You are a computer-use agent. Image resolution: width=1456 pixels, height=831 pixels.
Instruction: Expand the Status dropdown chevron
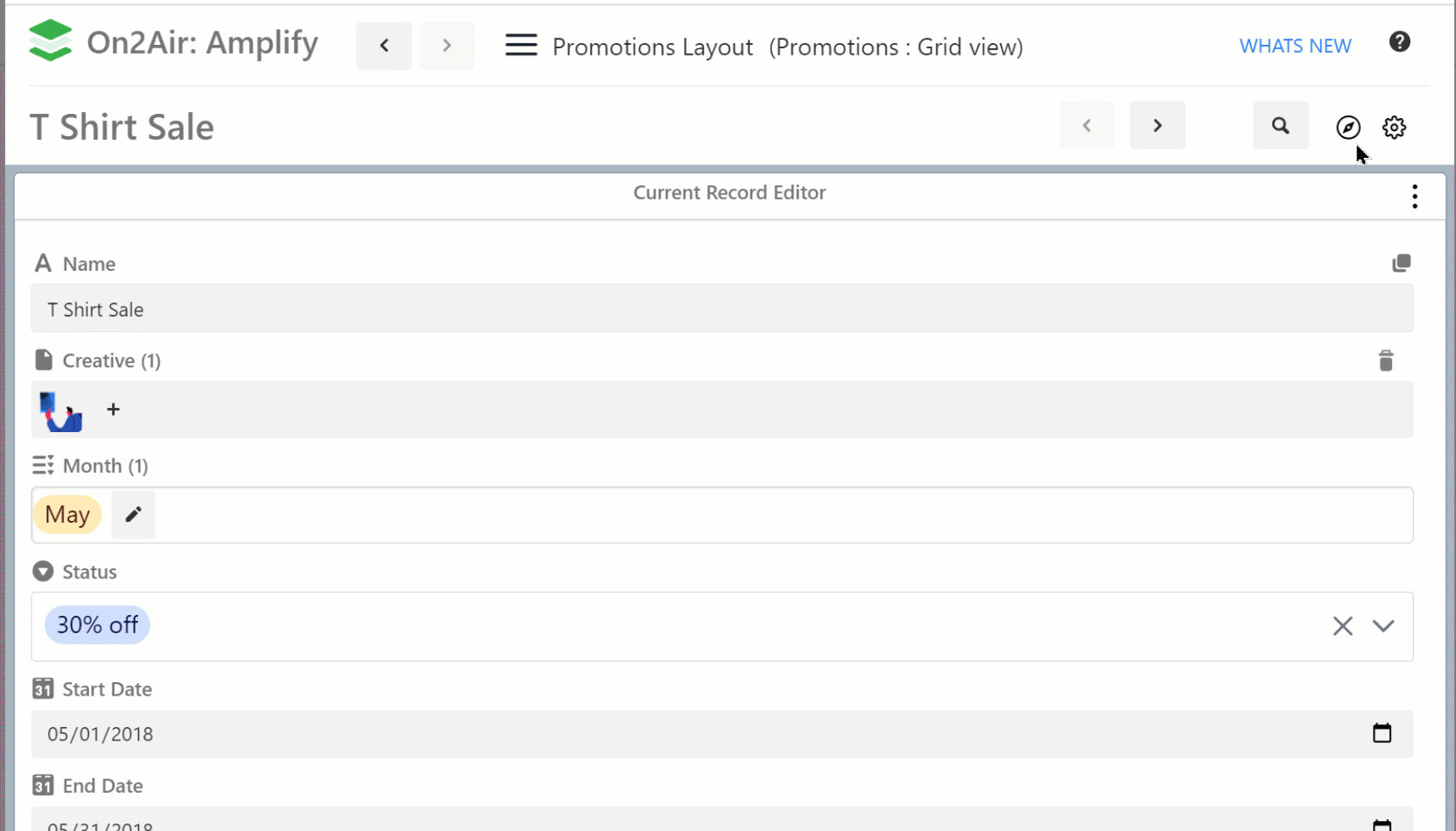[x=1383, y=626]
